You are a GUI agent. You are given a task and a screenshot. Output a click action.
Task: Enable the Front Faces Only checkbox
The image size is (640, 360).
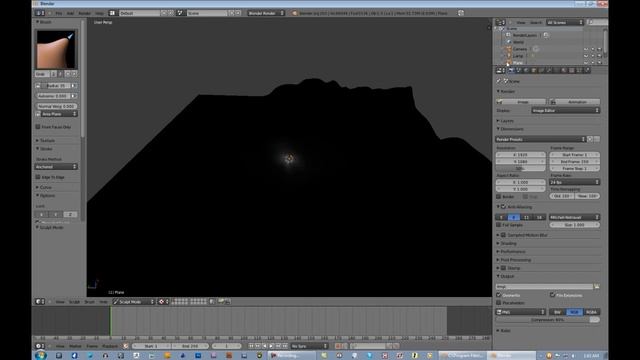[x=38, y=127]
